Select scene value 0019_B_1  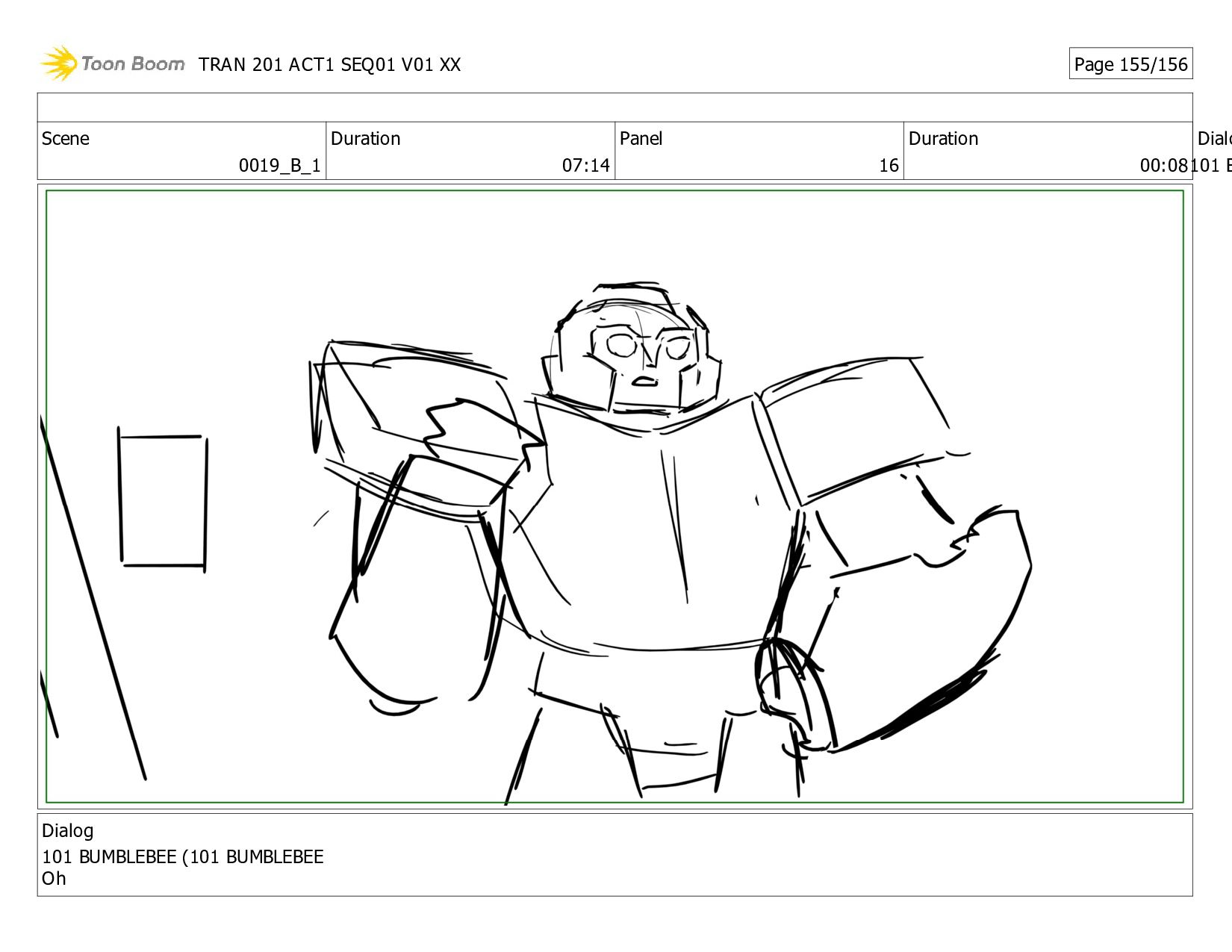click(279, 165)
